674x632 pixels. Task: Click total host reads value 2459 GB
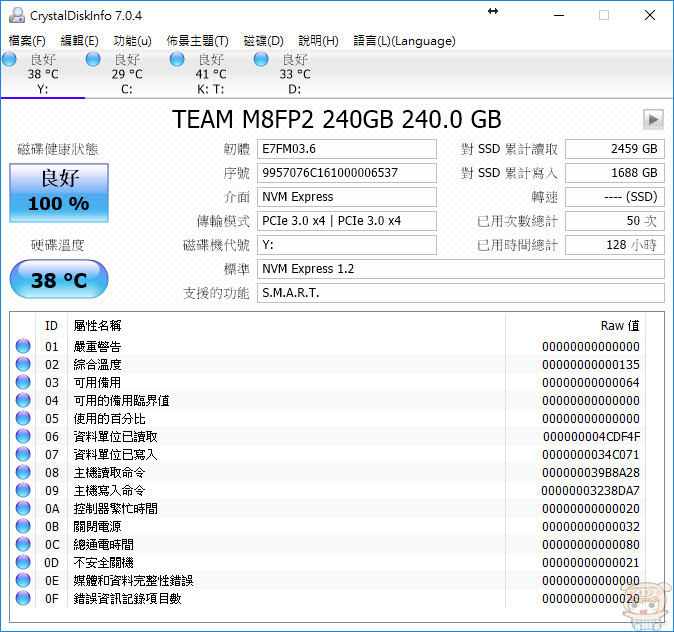(615, 149)
